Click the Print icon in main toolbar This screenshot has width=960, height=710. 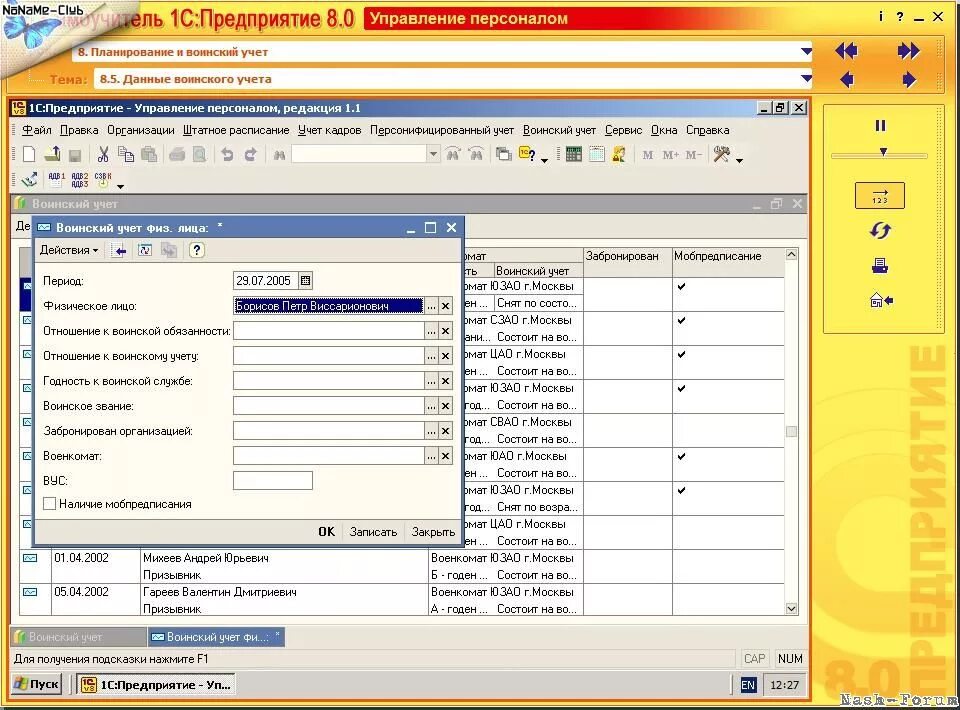[x=177, y=155]
